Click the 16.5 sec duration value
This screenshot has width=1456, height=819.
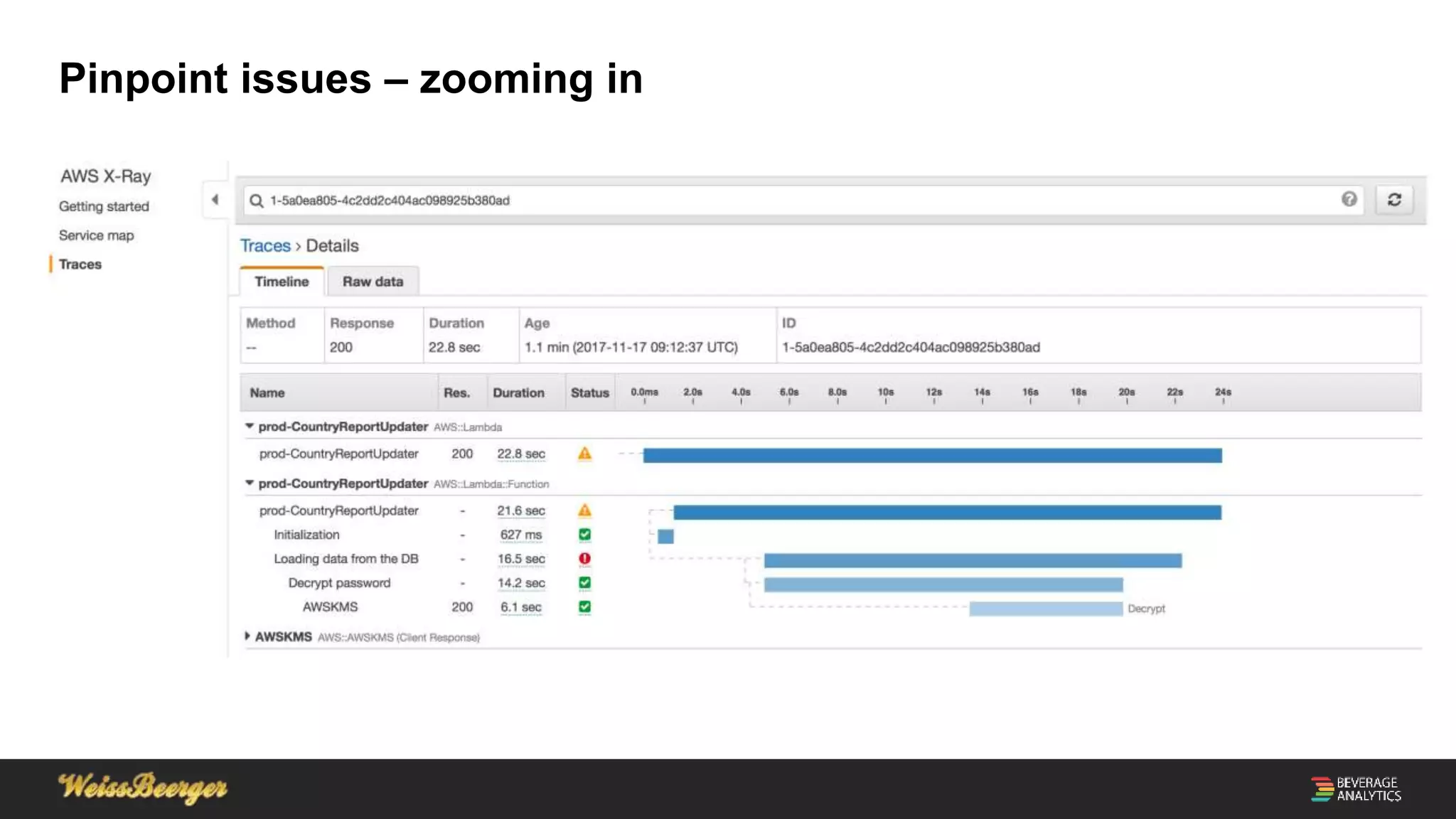[521, 559]
